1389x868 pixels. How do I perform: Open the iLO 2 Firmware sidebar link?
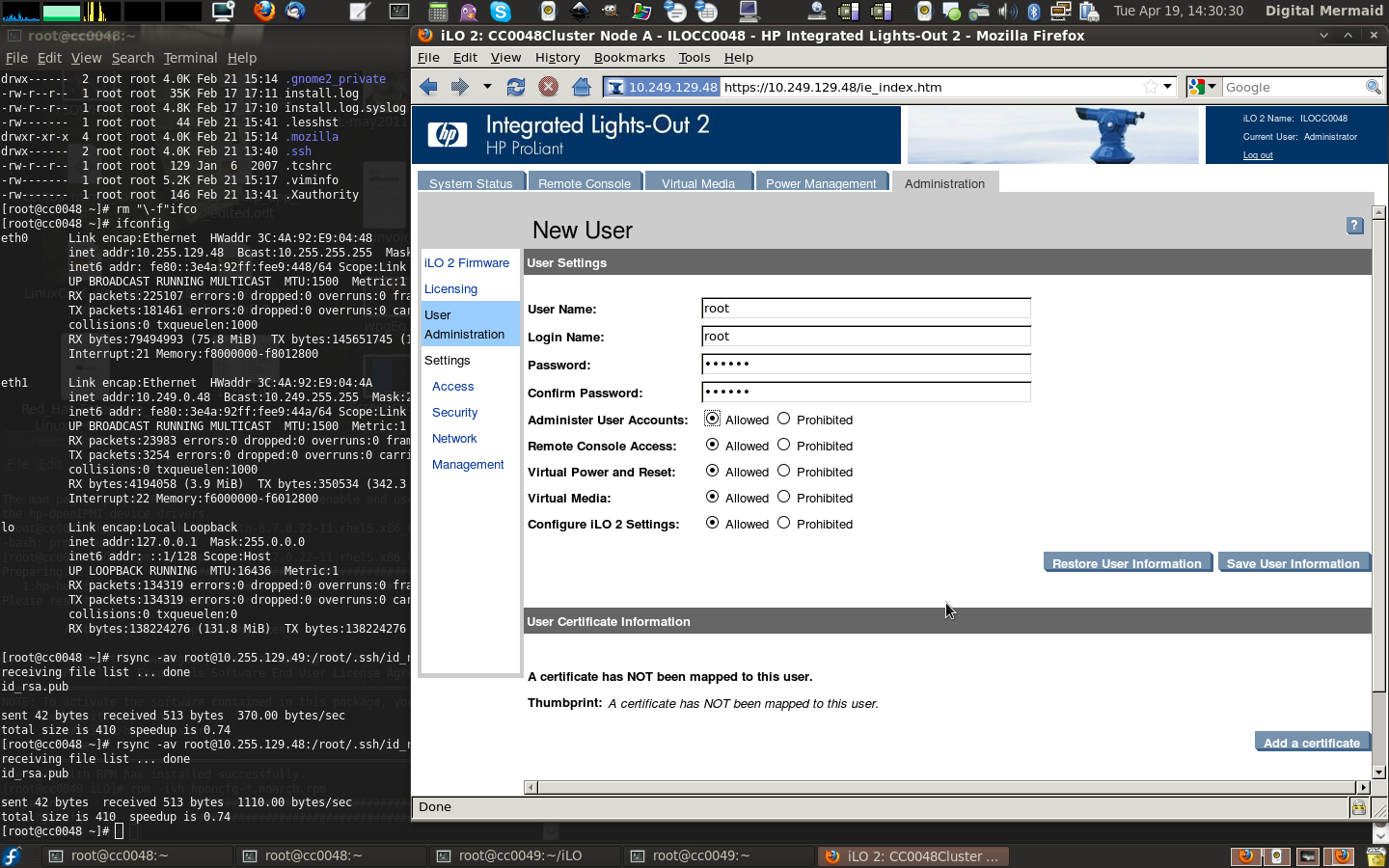467,262
